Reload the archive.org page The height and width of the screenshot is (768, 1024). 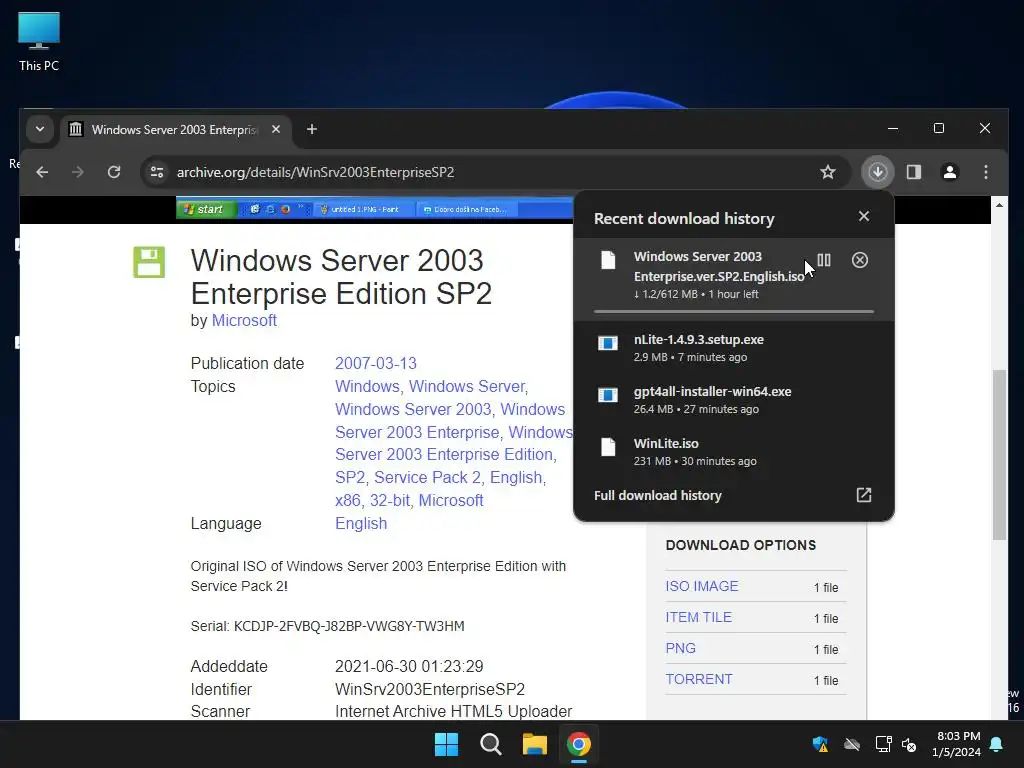coord(114,172)
